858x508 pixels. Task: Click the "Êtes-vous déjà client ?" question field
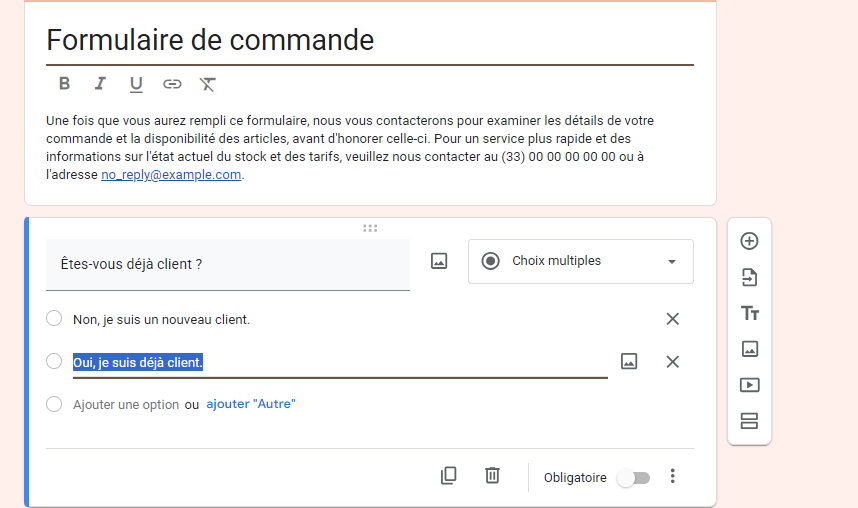click(x=228, y=265)
